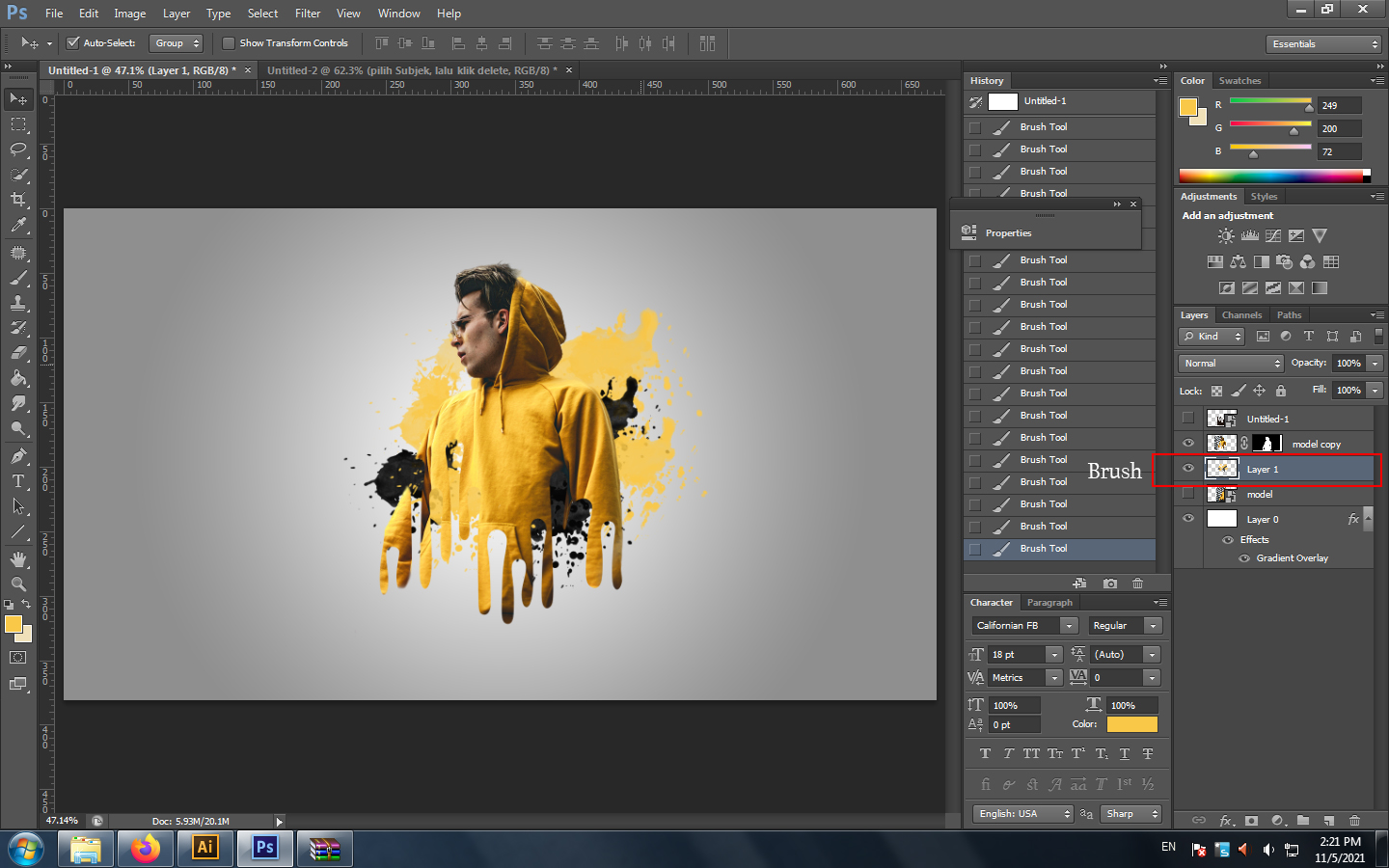Select the Lasso tool
This screenshot has height=868, width=1389.
point(18,149)
